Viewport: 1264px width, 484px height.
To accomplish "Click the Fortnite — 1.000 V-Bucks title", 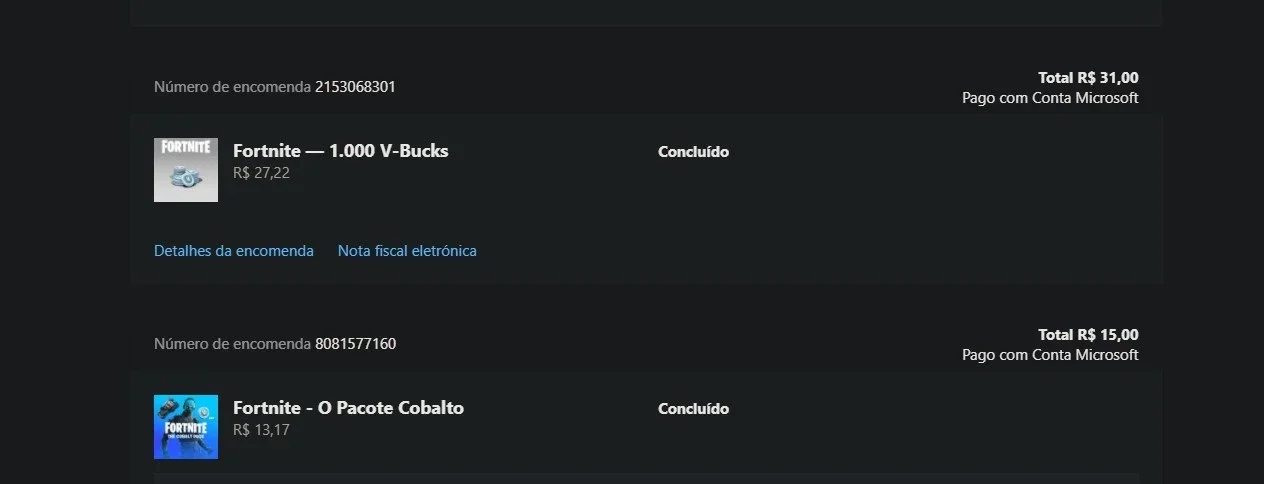I will point(341,151).
